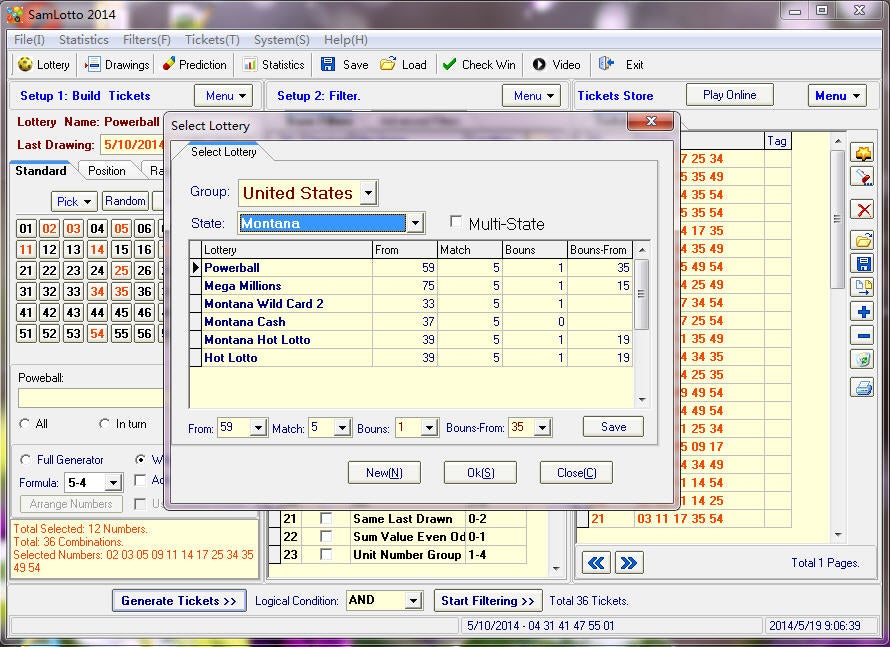This screenshot has height=647, width=890.
Task: Click the Random button
Action: (x=125, y=201)
